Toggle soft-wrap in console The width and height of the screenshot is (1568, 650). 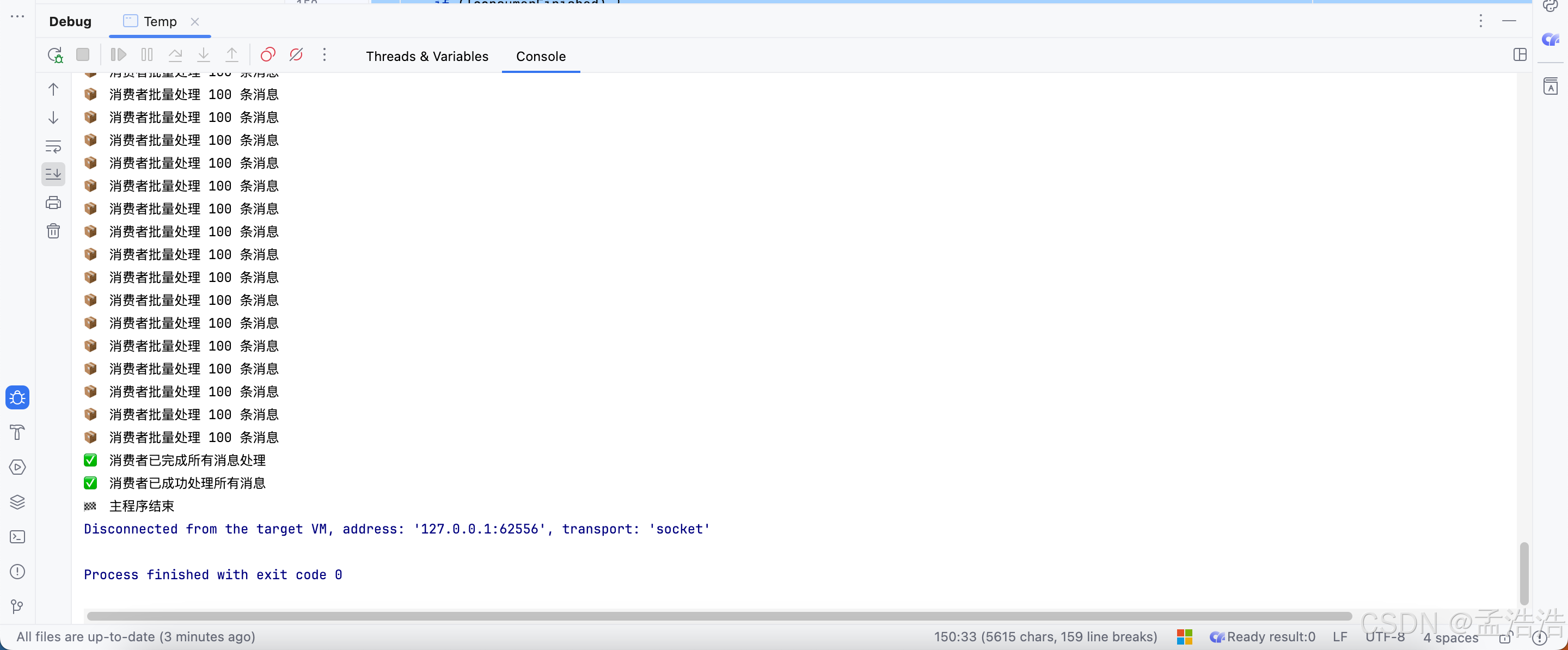[x=53, y=146]
